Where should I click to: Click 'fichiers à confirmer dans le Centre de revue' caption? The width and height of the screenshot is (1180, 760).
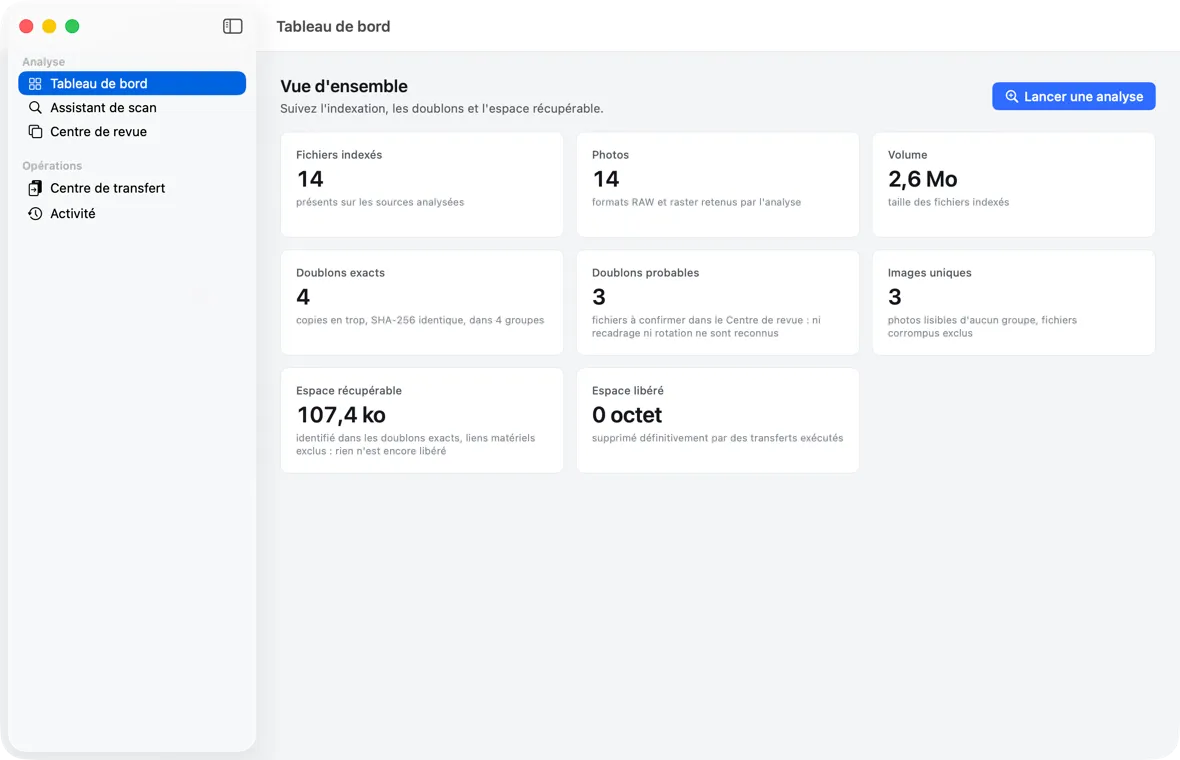click(706, 327)
